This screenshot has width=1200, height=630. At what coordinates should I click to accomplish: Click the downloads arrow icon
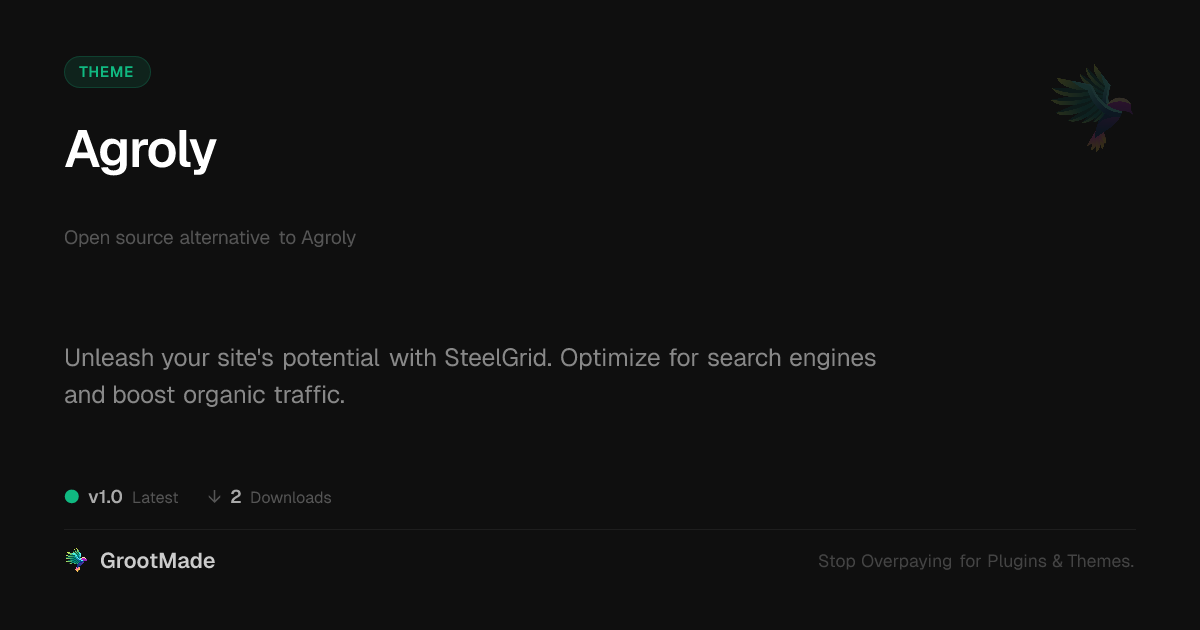pos(214,497)
